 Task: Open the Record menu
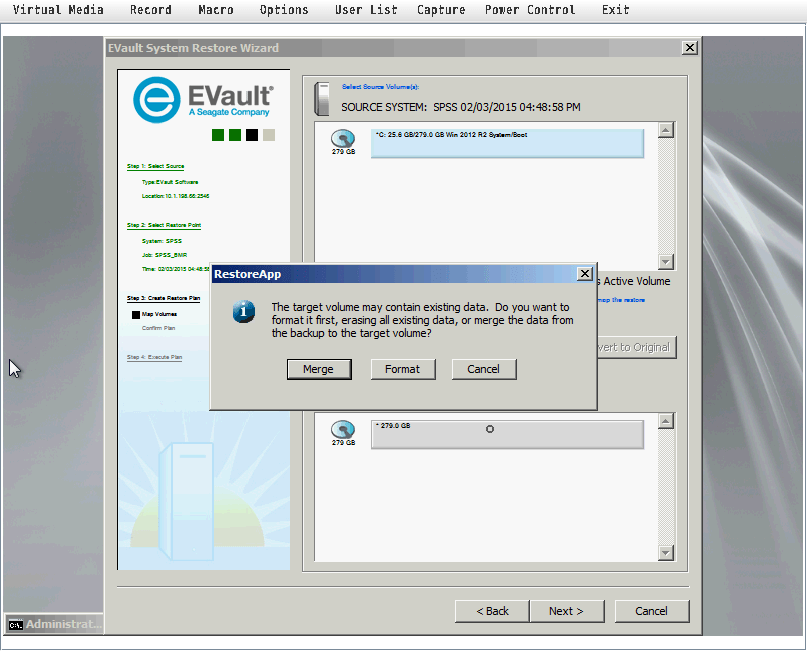pyautogui.click(x=151, y=10)
